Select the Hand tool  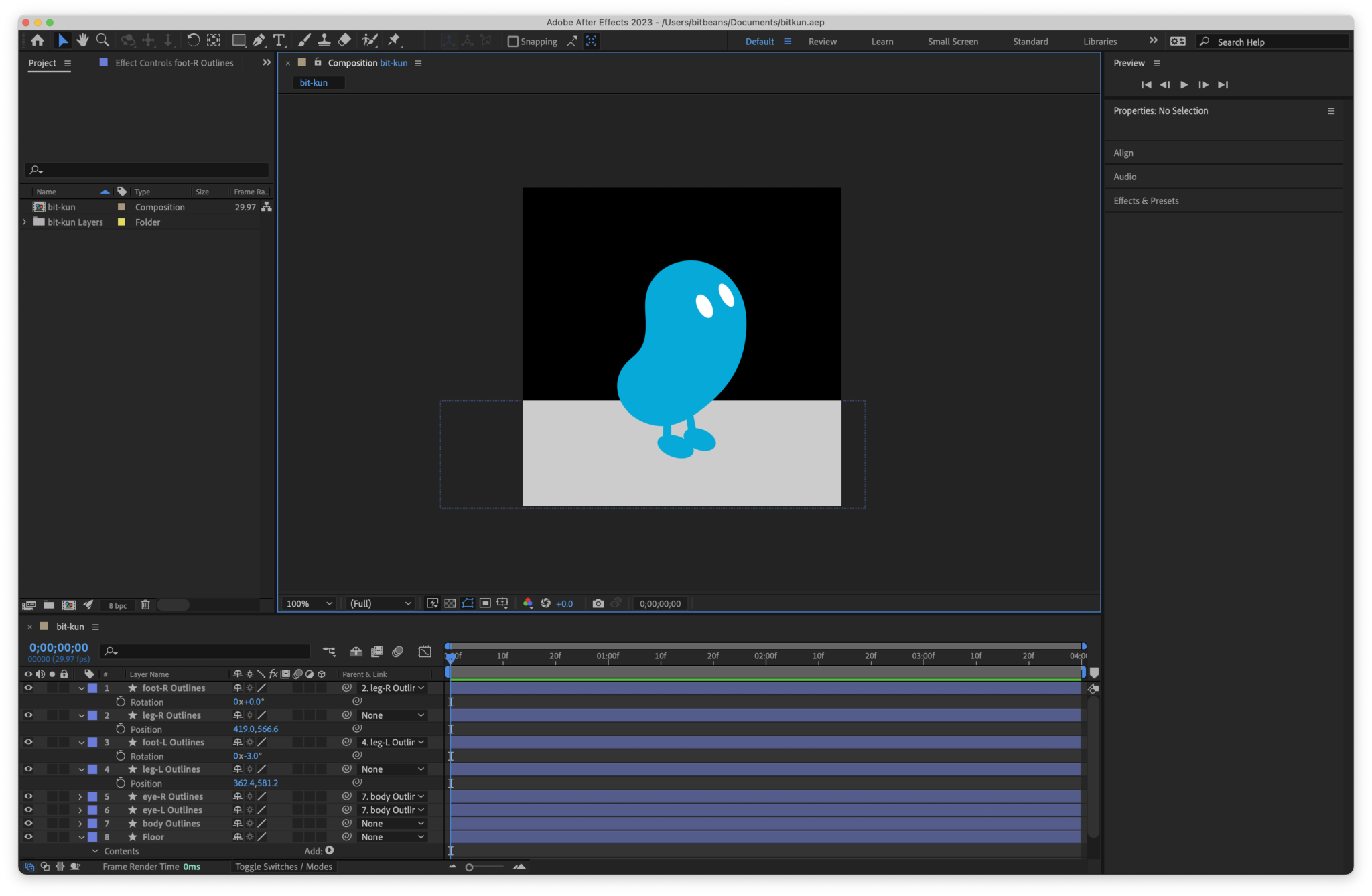click(82, 40)
